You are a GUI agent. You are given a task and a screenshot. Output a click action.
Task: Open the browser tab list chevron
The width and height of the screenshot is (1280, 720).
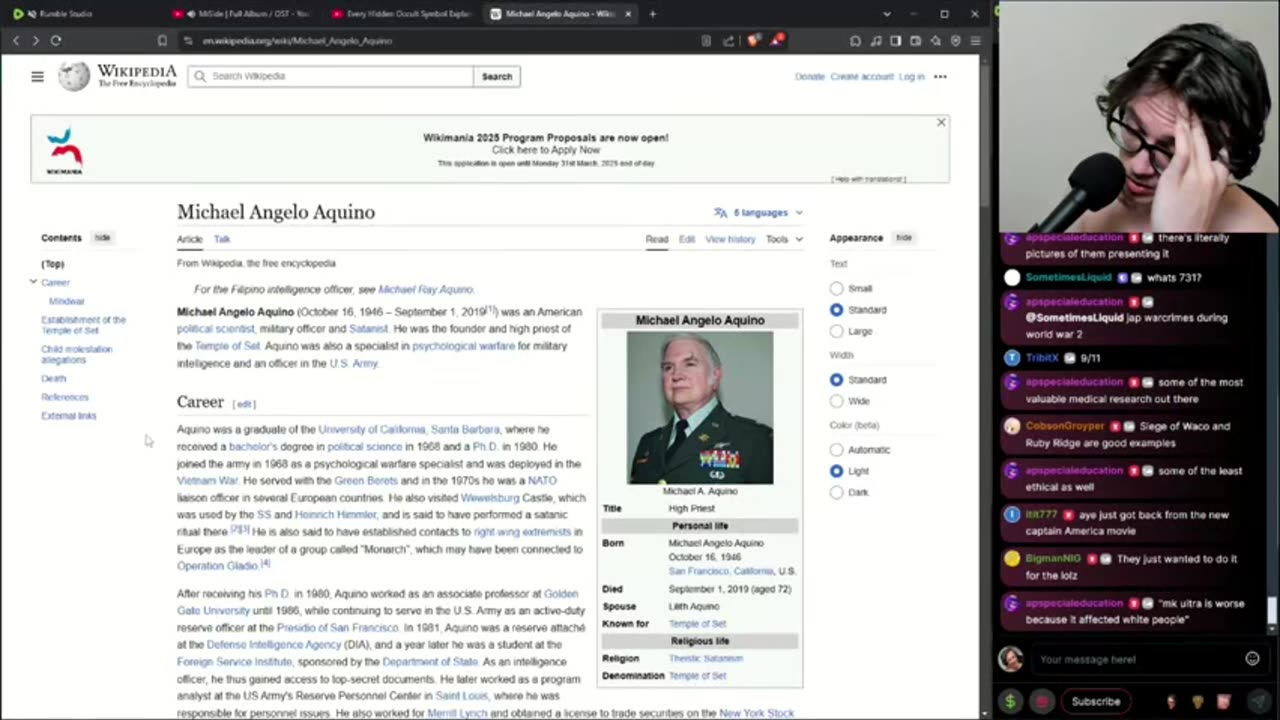click(886, 14)
